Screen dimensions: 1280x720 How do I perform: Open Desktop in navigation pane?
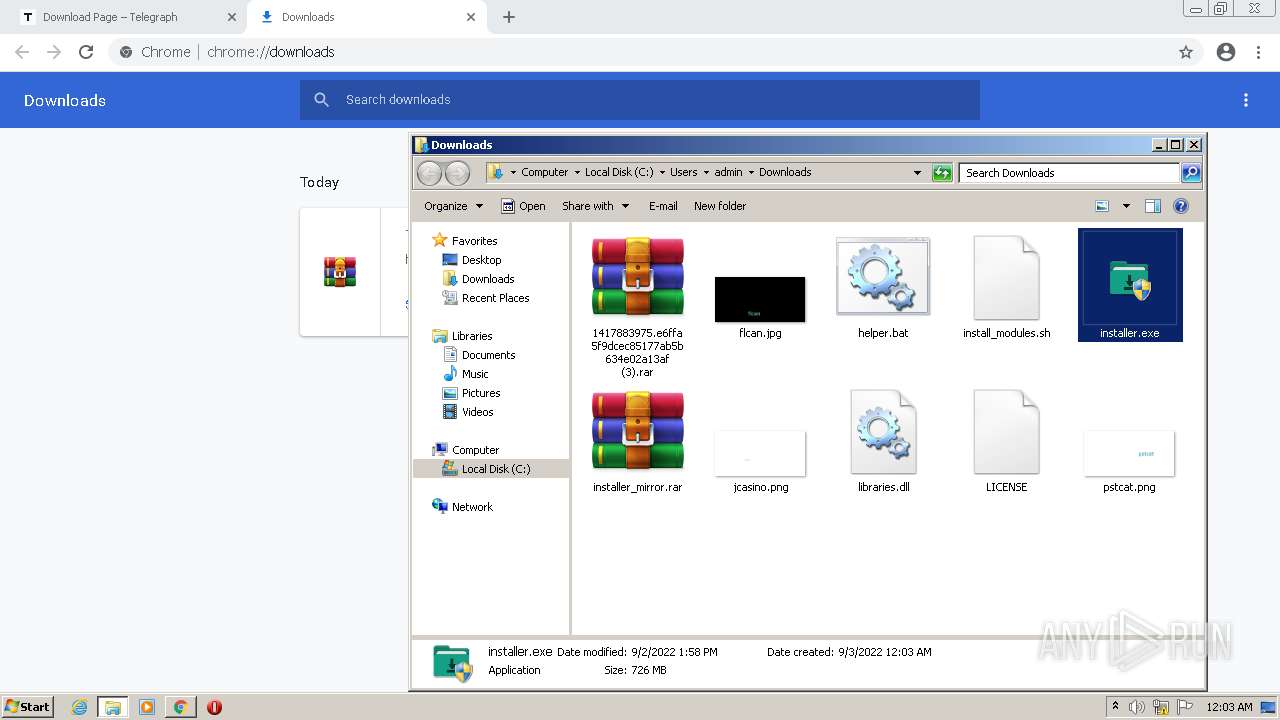pyautogui.click(x=471, y=260)
